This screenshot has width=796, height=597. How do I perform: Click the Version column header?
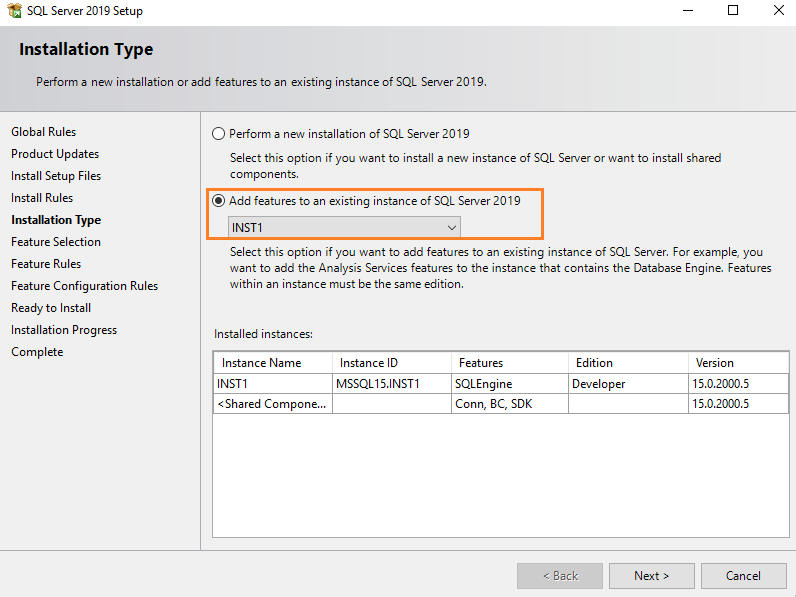(714, 363)
